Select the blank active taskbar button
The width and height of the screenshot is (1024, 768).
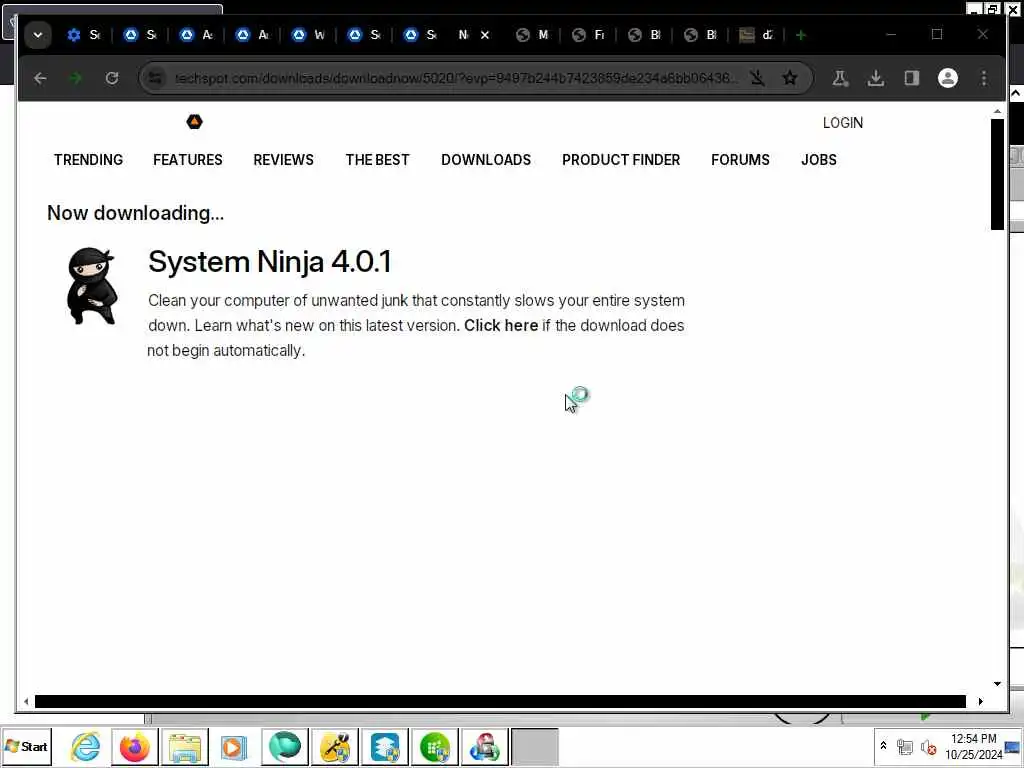coord(534,746)
